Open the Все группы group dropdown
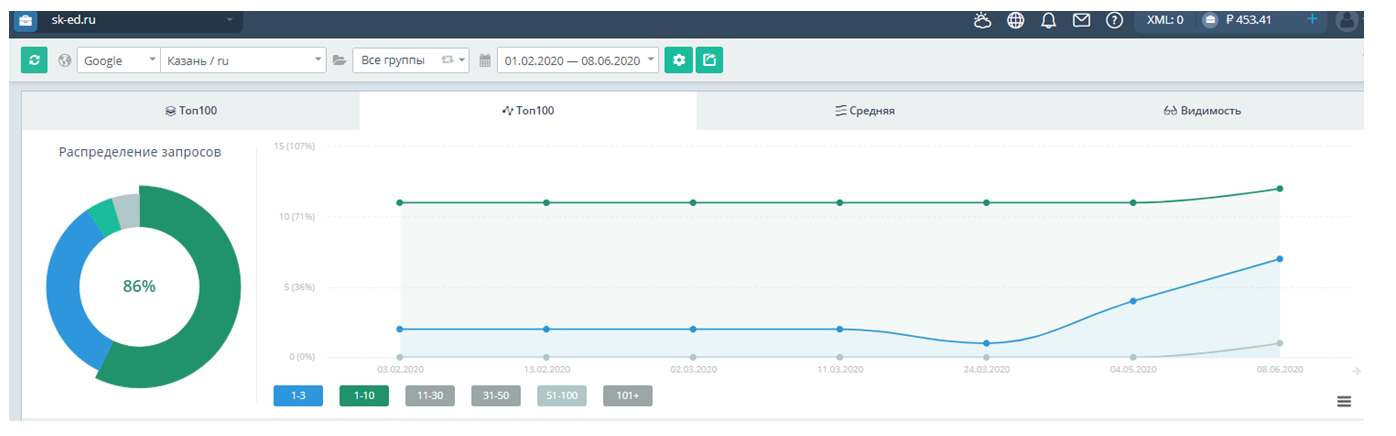 pos(411,60)
